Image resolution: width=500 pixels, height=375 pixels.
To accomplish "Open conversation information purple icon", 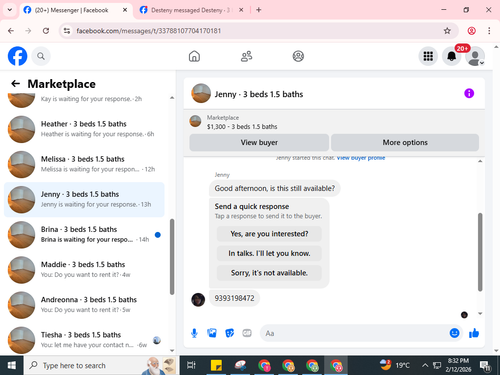I will (469, 93).
